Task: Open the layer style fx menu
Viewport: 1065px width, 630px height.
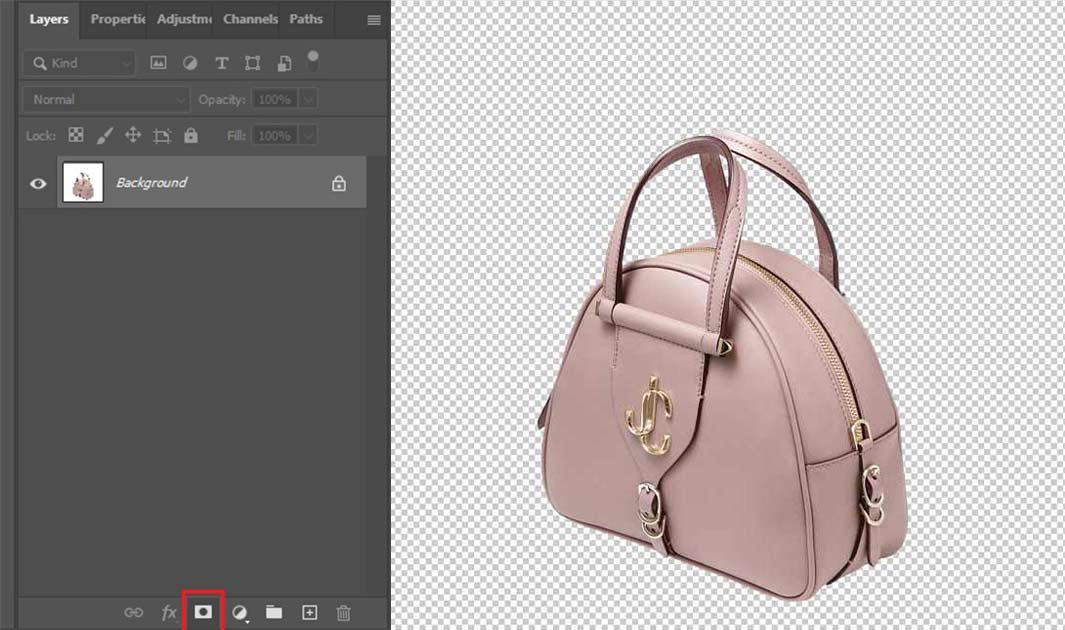Action: coord(169,613)
